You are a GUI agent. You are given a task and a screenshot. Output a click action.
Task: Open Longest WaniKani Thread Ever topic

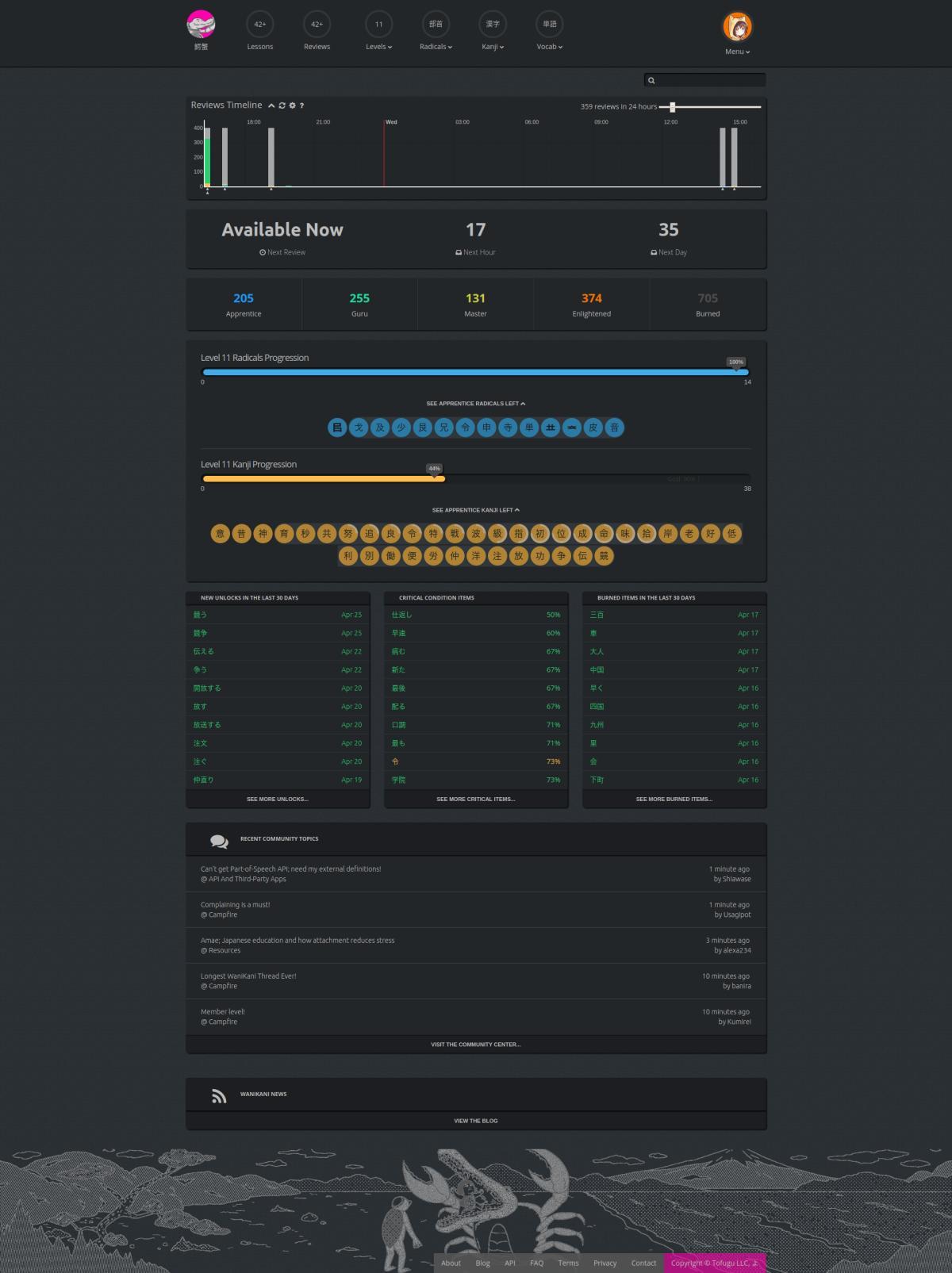[x=248, y=976]
